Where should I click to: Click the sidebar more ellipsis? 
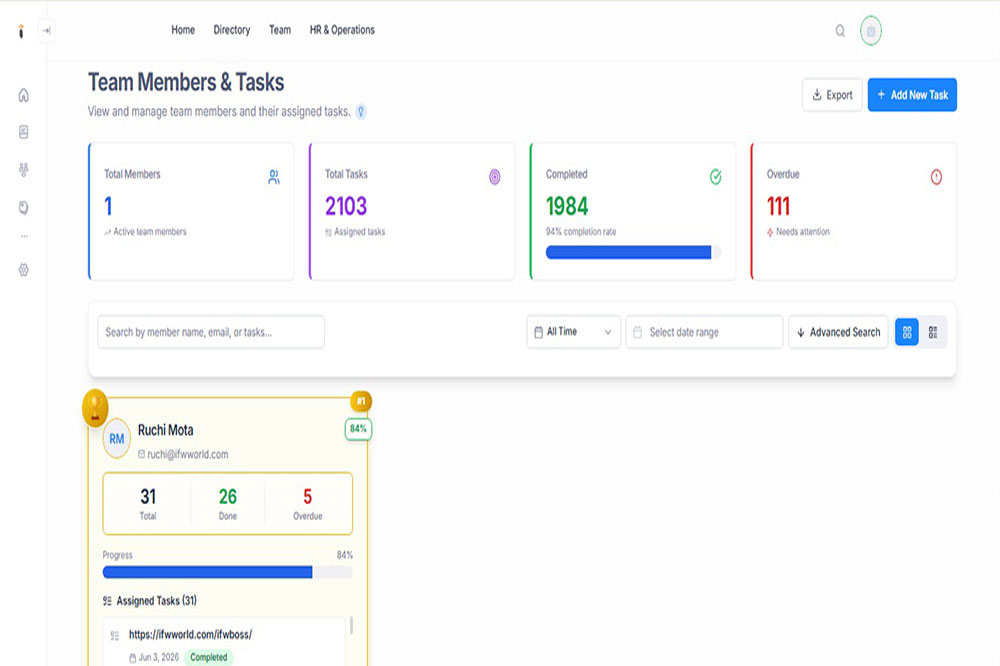coord(24,236)
